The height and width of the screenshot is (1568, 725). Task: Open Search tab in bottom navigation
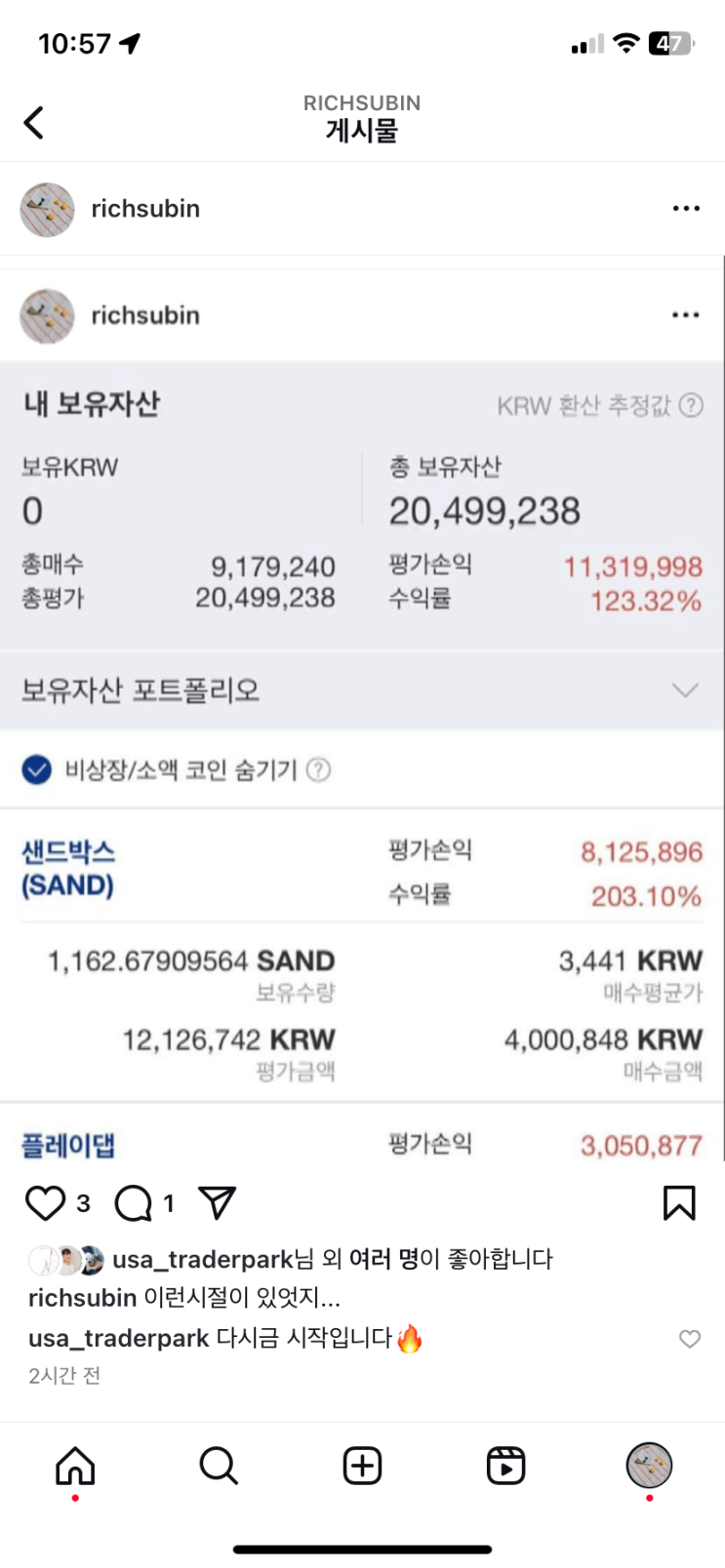click(219, 1466)
